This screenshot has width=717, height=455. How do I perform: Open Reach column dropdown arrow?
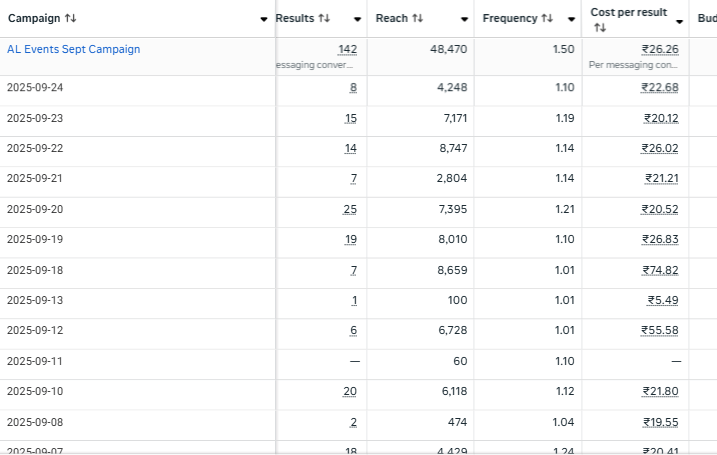point(465,20)
